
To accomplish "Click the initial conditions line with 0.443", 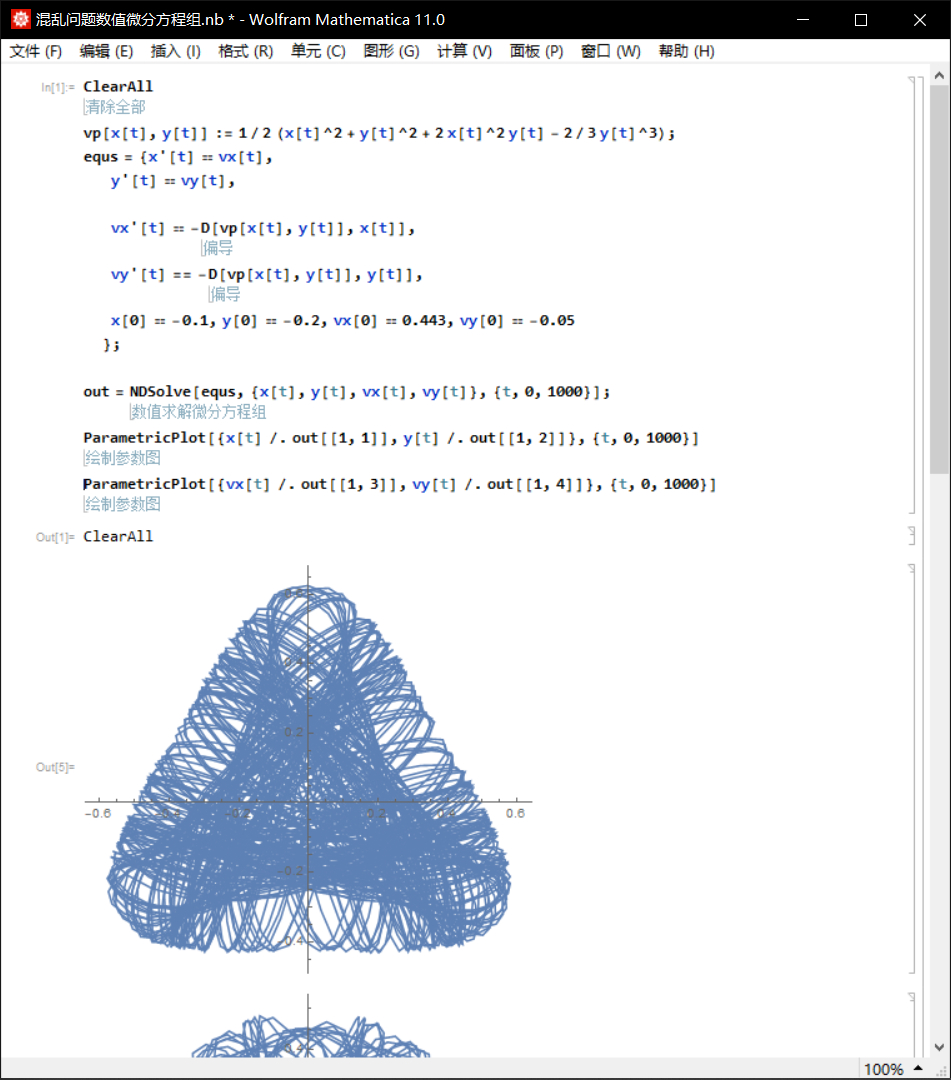I will (342, 320).
